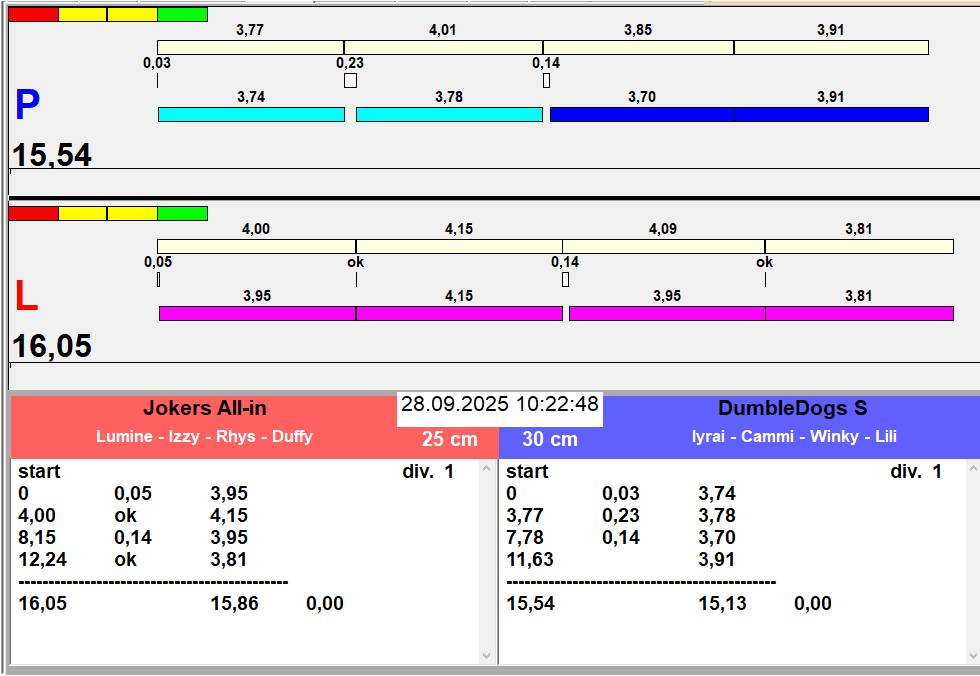The width and height of the screenshot is (980, 676).
Task: Select the cream 3,77 bar in lane P
Action: point(251,47)
